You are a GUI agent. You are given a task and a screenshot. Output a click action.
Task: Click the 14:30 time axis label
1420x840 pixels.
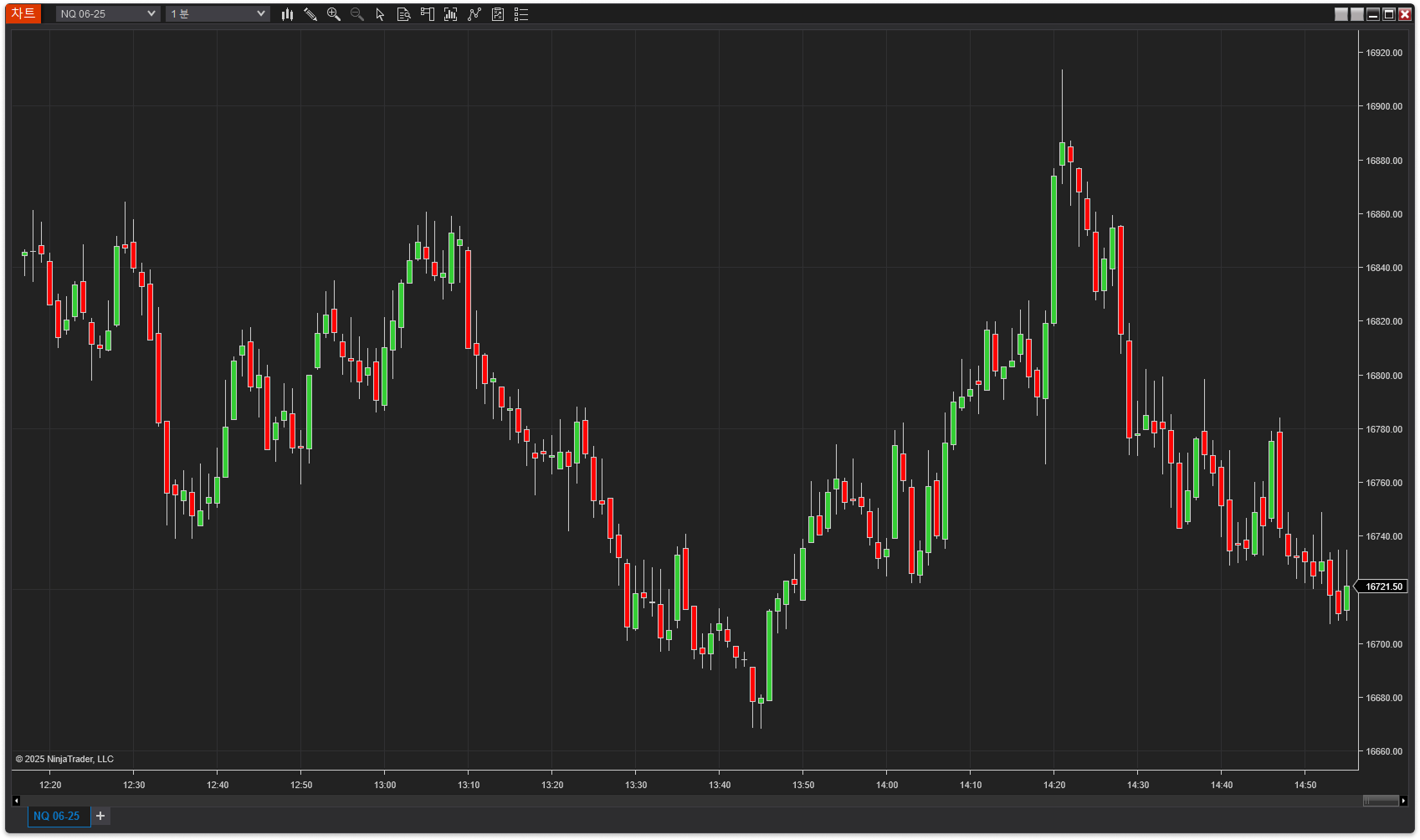point(1138,785)
